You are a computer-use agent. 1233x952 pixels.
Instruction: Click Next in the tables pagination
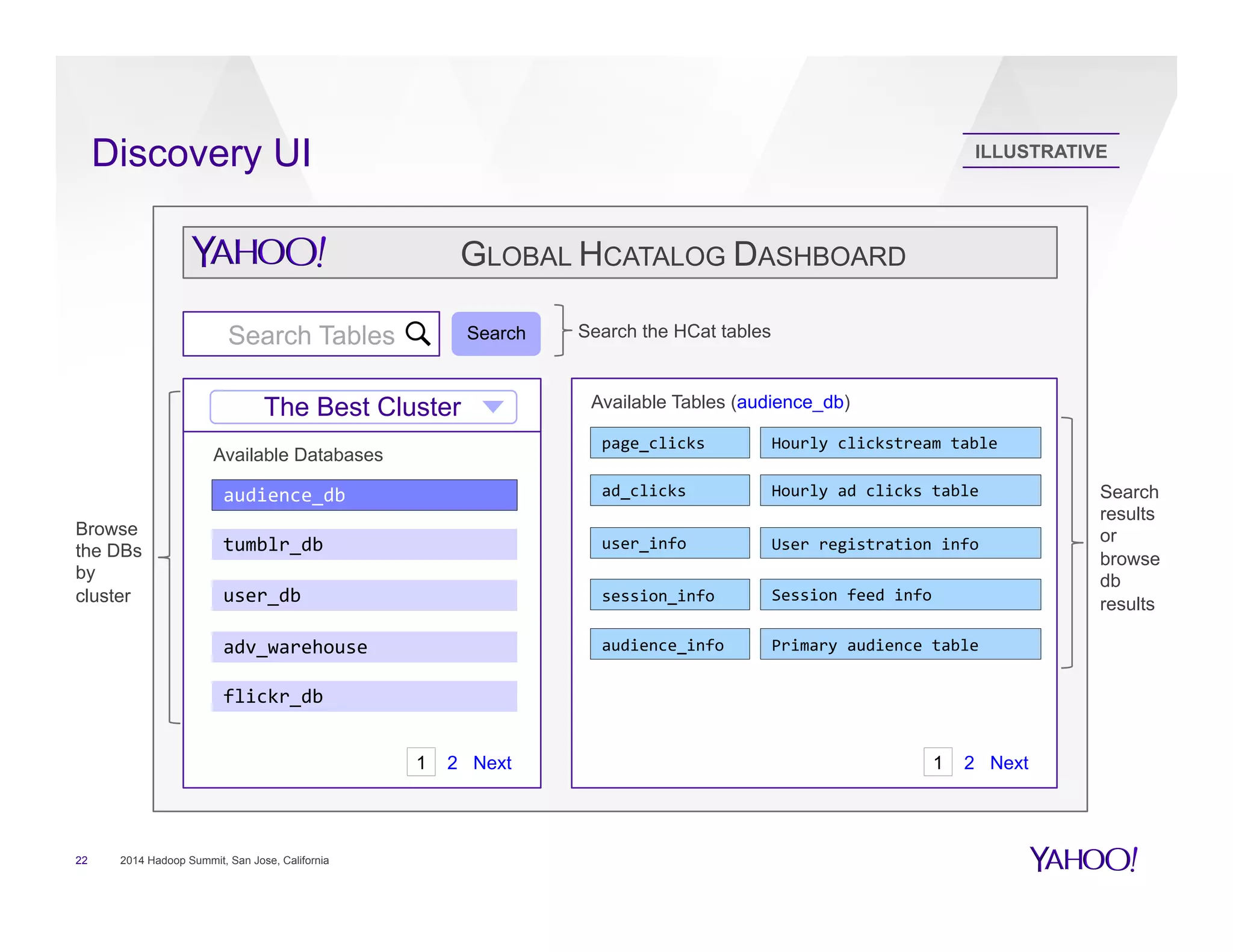click(1009, 763)
